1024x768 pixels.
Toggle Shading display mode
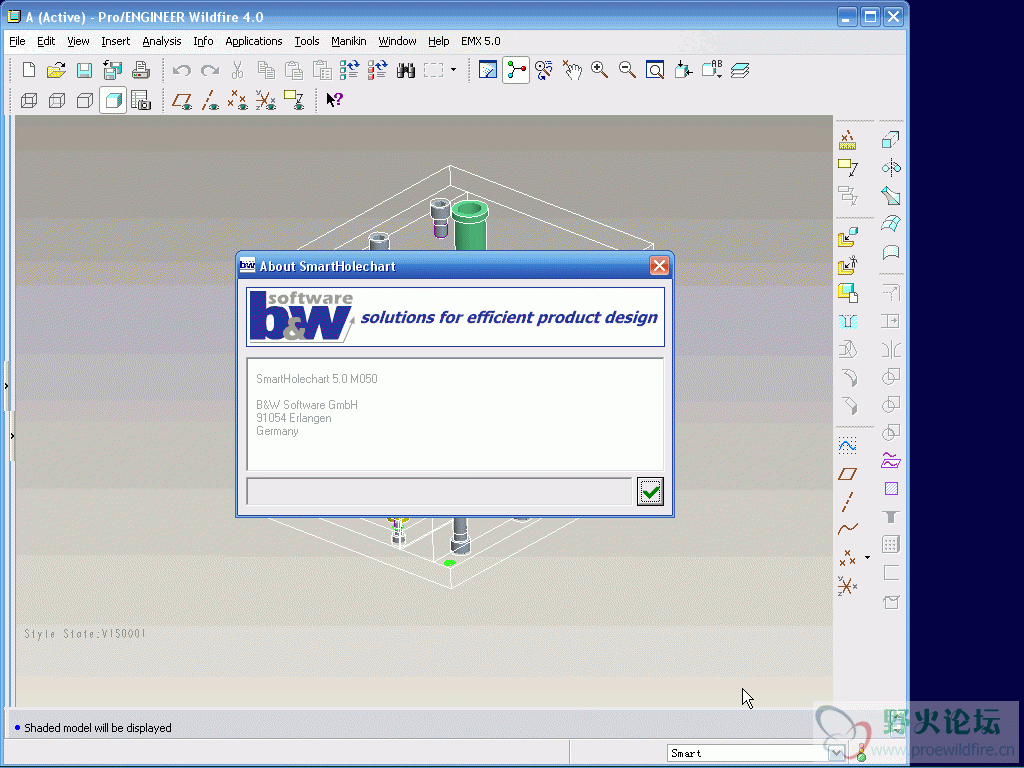(x=113, y=101)
